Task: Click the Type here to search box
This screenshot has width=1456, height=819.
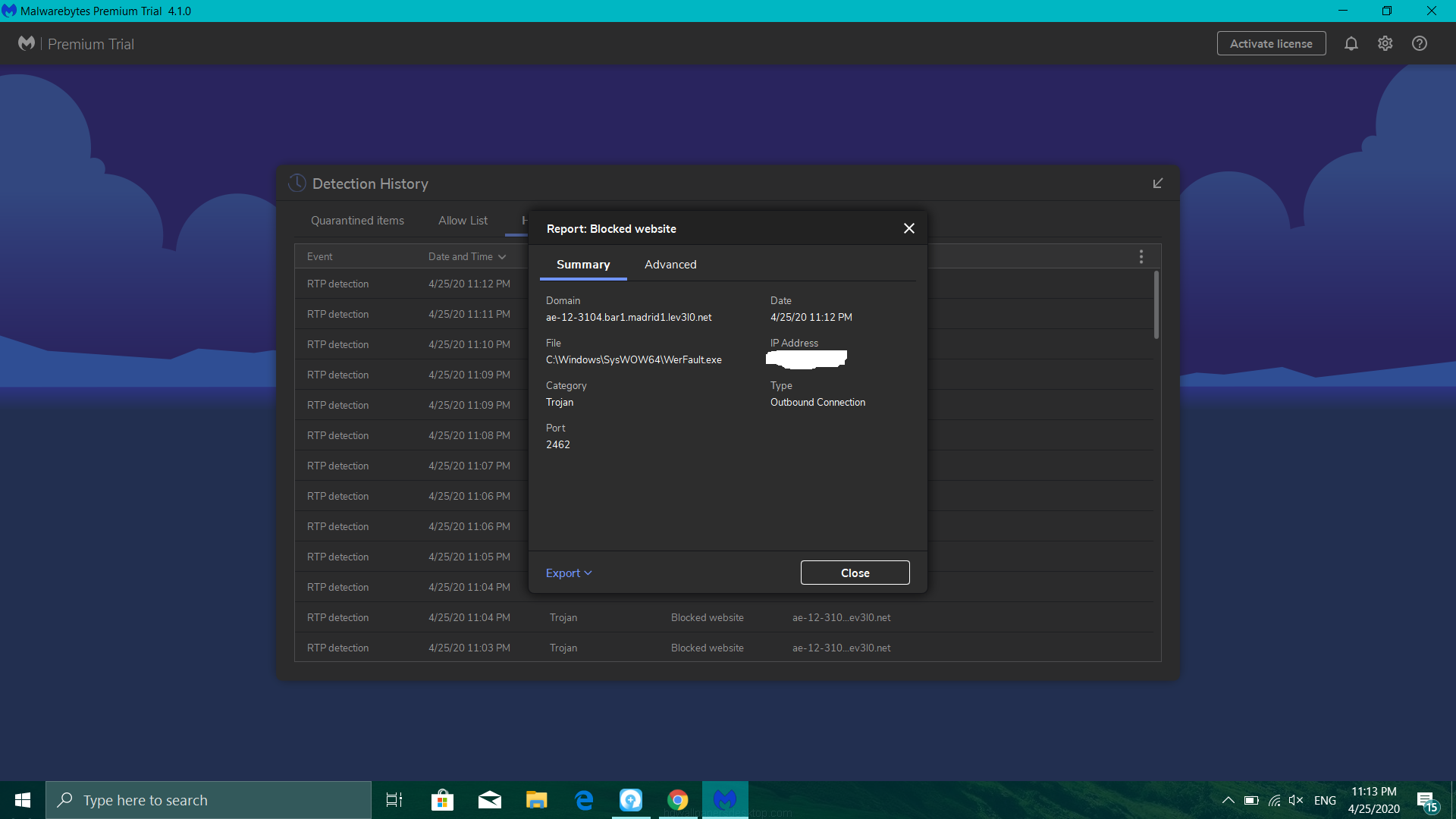Action: [209, 800]
